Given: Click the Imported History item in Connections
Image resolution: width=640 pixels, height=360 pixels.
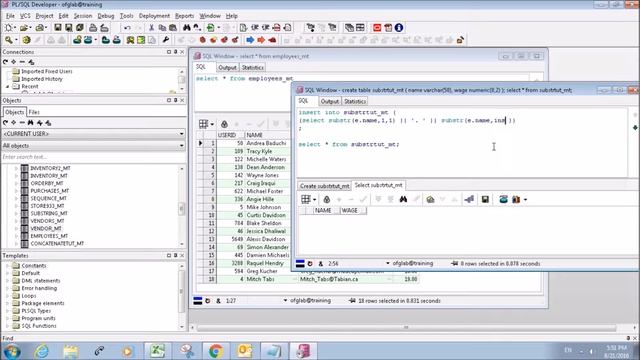Looking at the screenshot, I should click(42, 79).
